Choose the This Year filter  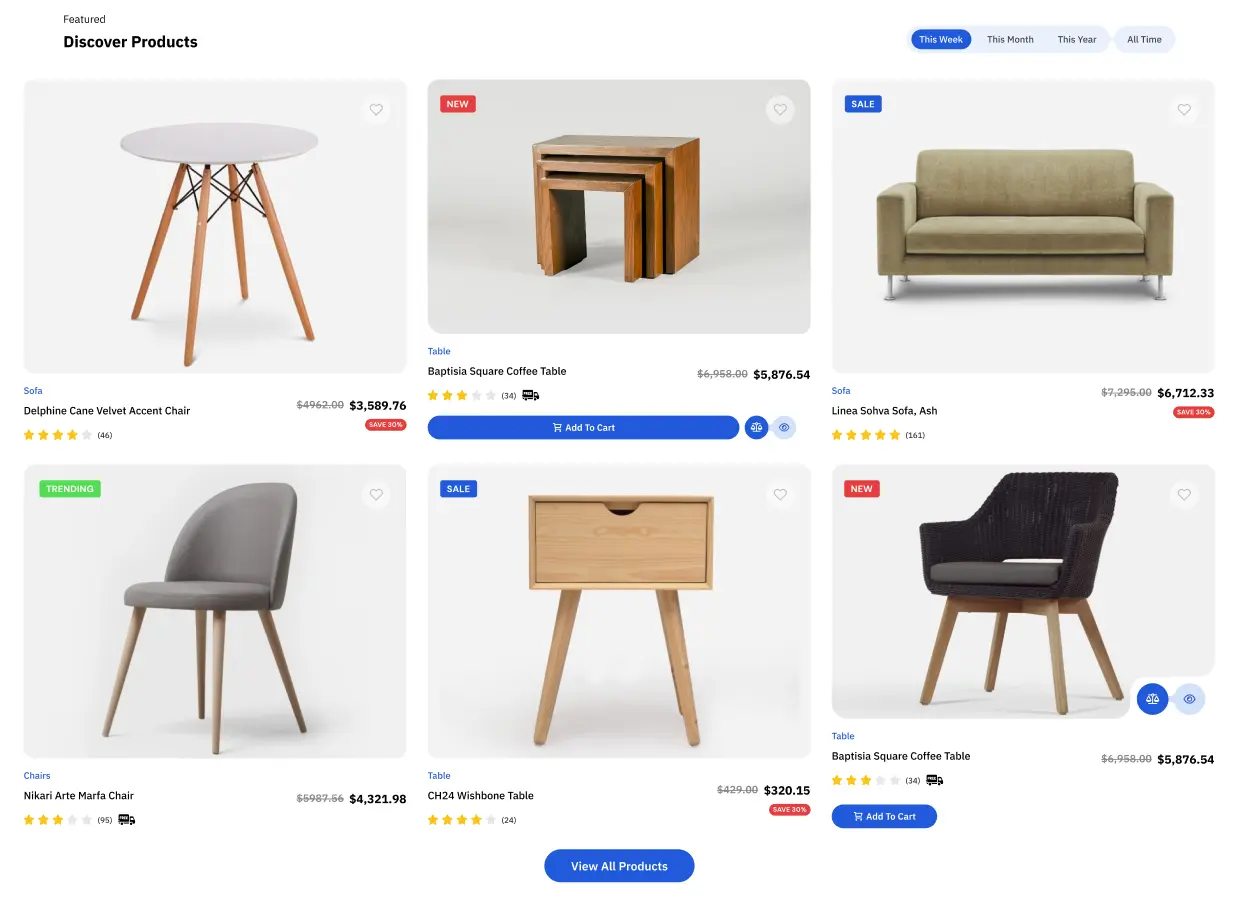[1077, 40]
